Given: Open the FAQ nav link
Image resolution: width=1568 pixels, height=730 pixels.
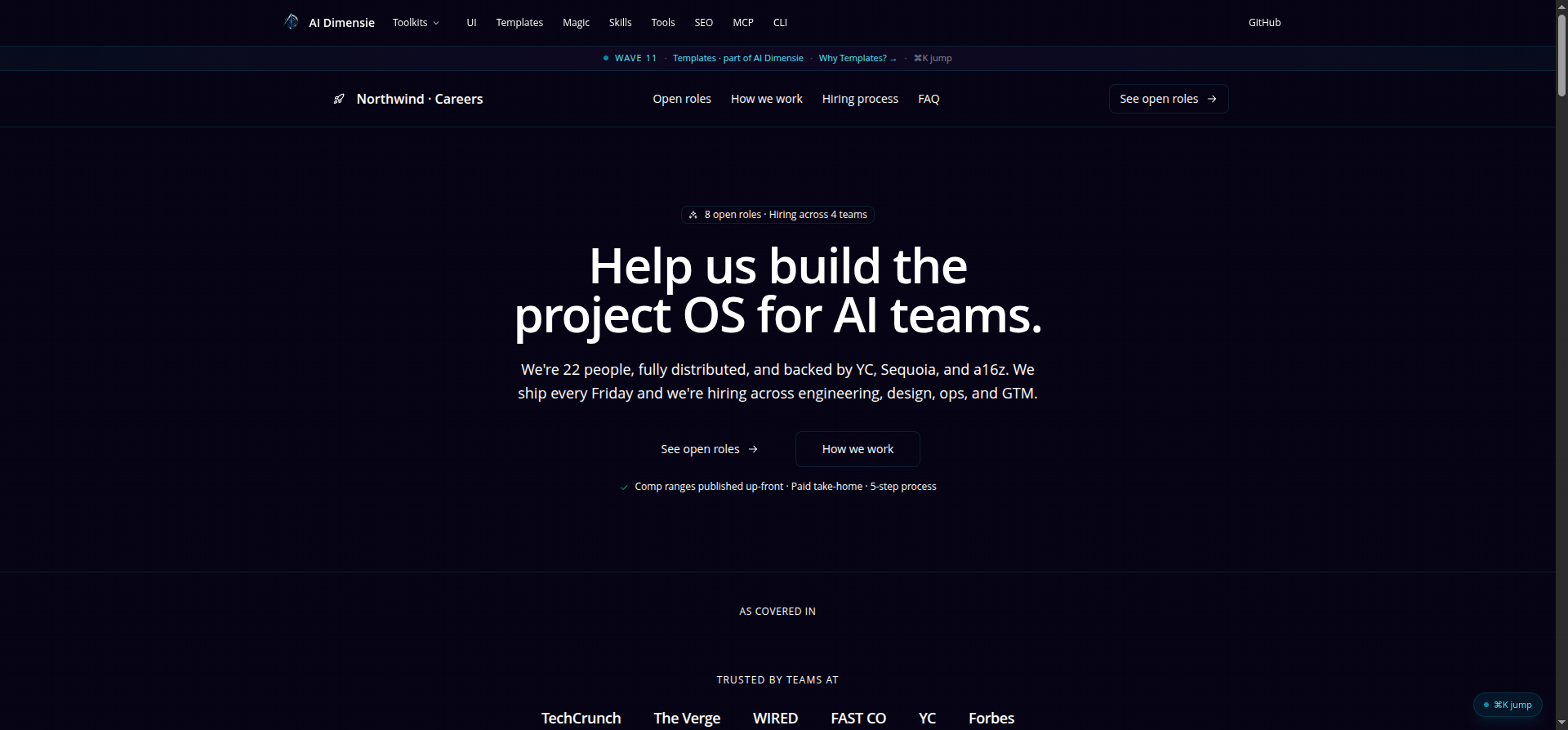Looking at the screenshot, I should [929, 99].
